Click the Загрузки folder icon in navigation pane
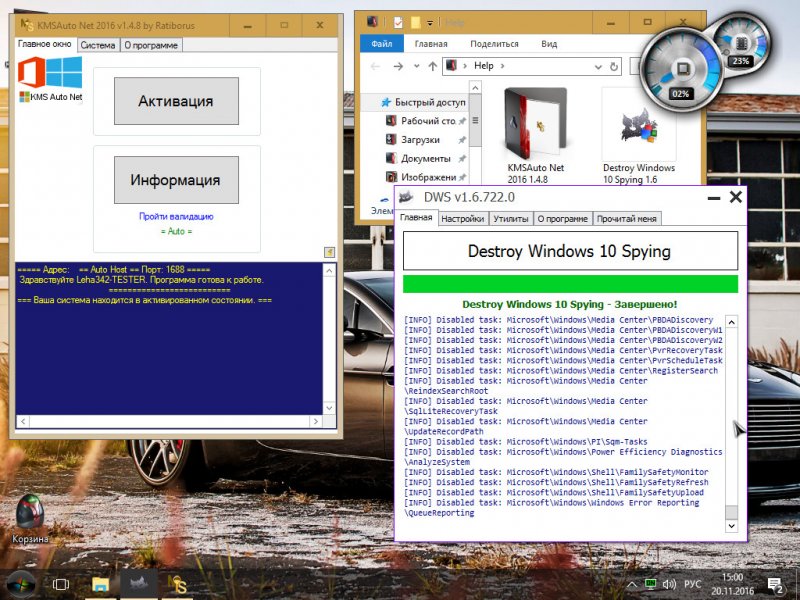Image resolution: width=800 pixels, height=600 pixels. click(x=391, y=139)
